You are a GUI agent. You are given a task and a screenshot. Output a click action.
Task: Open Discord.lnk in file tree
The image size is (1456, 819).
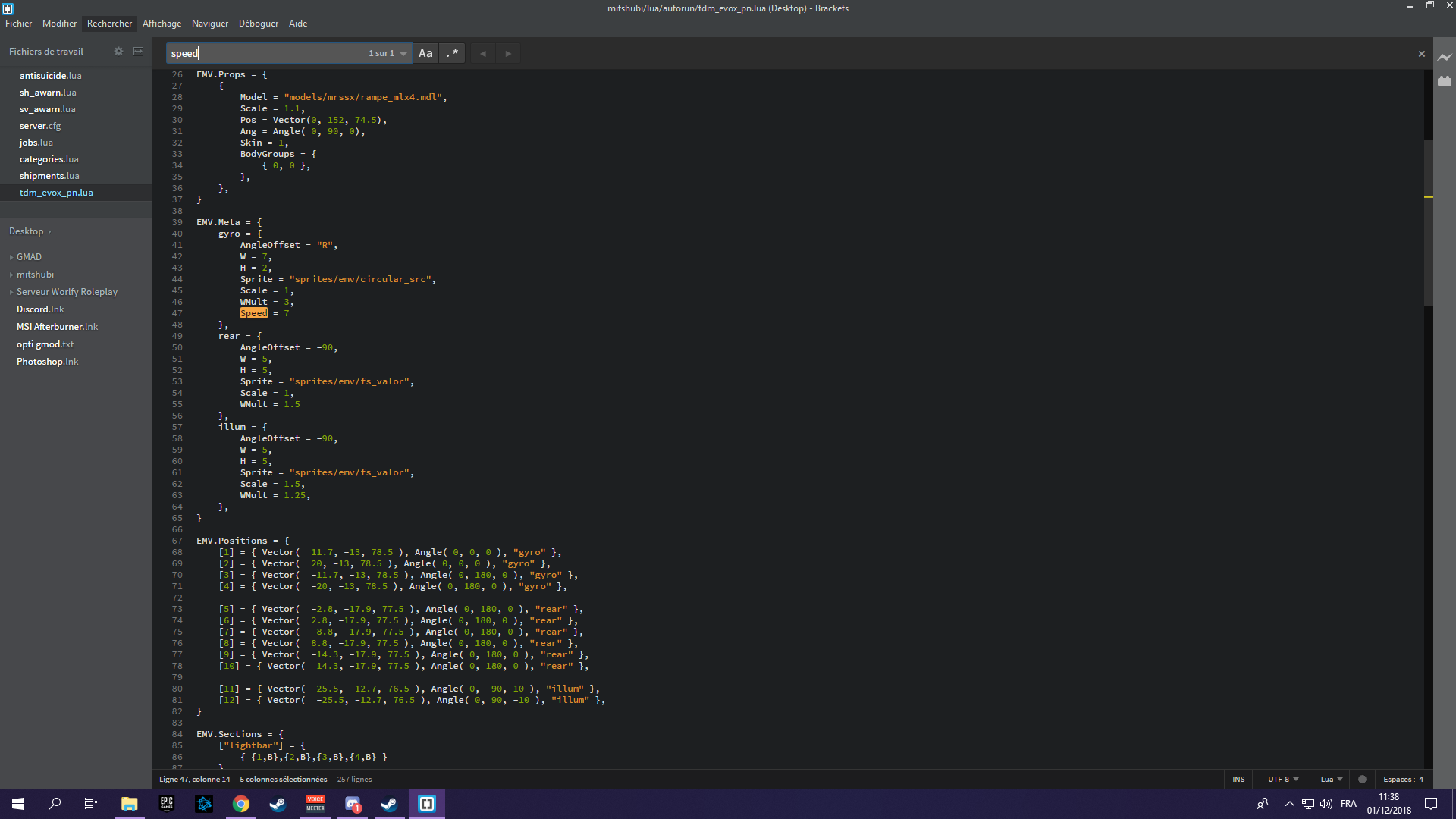coord(40,309)
